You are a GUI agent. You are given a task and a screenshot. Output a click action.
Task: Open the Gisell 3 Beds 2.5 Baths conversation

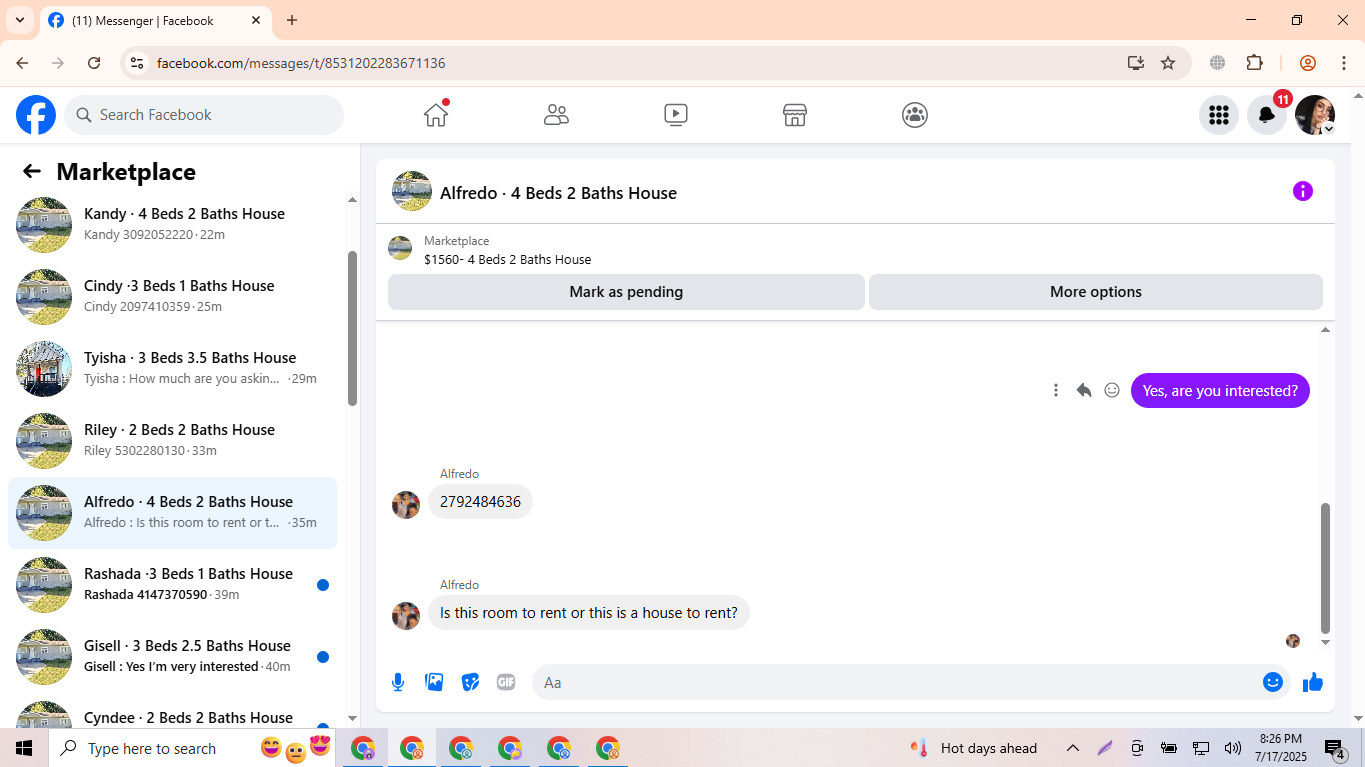pyautogui.click(x=172, y=656)
